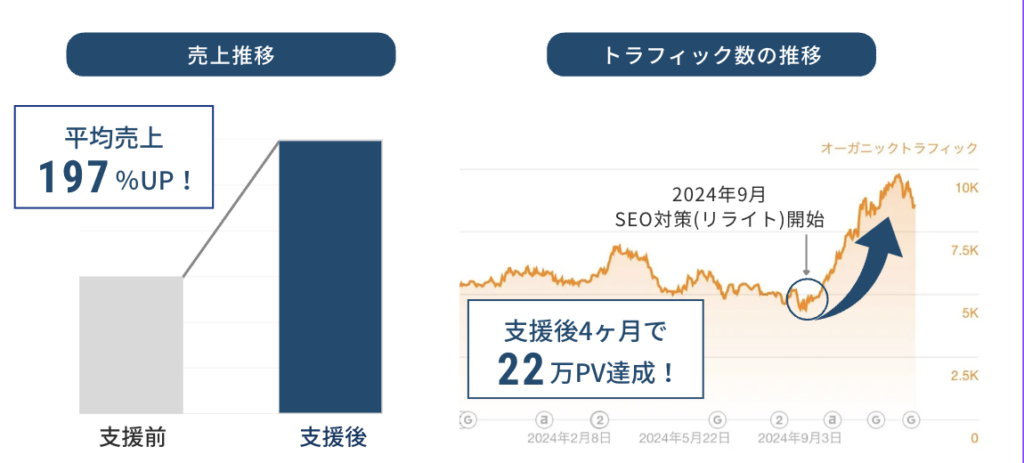This screenshot has width=1024, height=463.
Task: Click the first 'a' marker left of 2024年2月8日
Action: click(x=545, y=418)
